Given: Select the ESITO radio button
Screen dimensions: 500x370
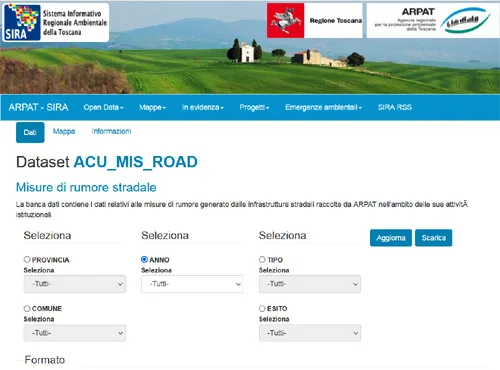Looking at the screenshot, I should [262, 308].
